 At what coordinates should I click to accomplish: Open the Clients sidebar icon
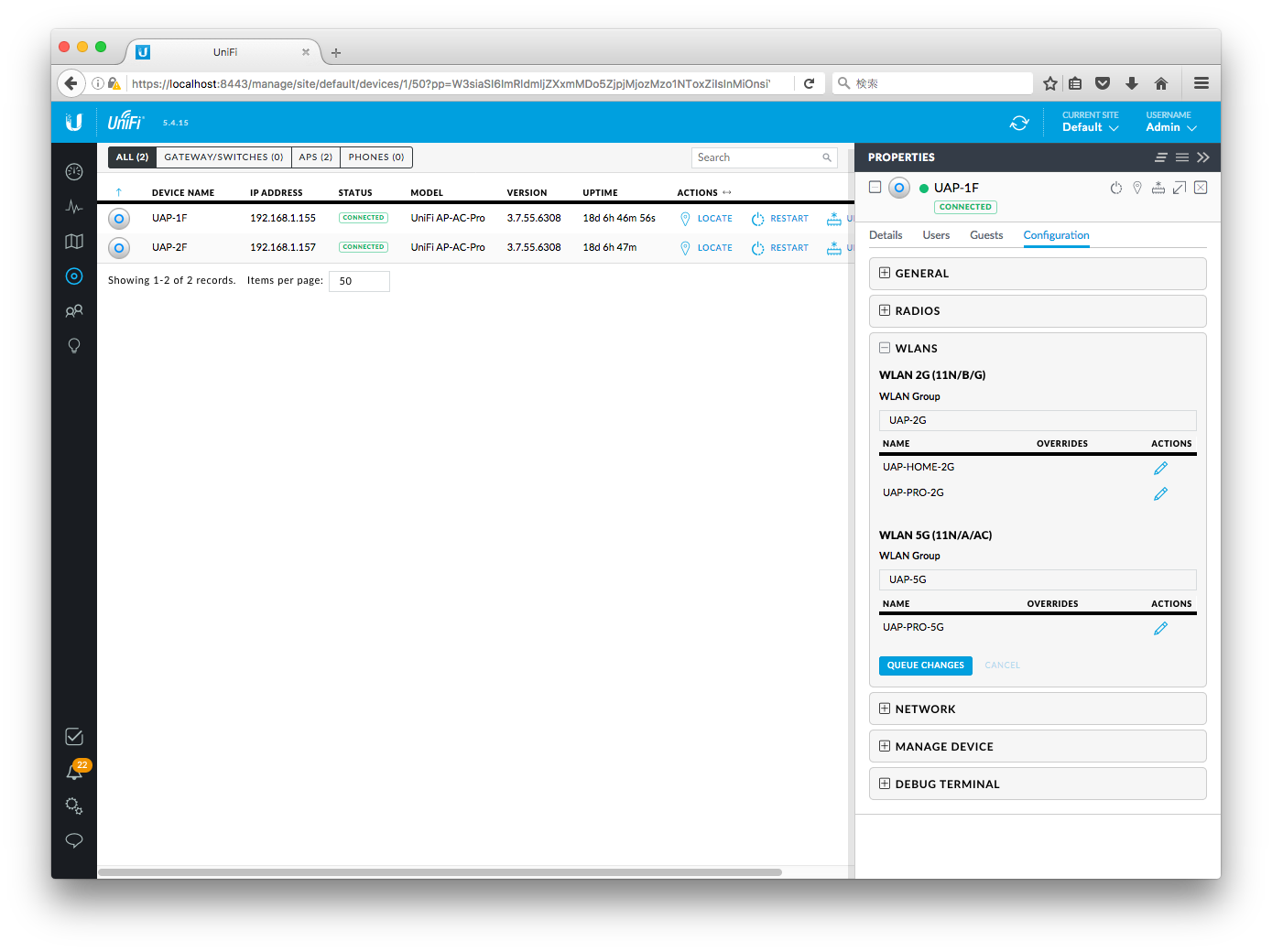click(74, 311)
